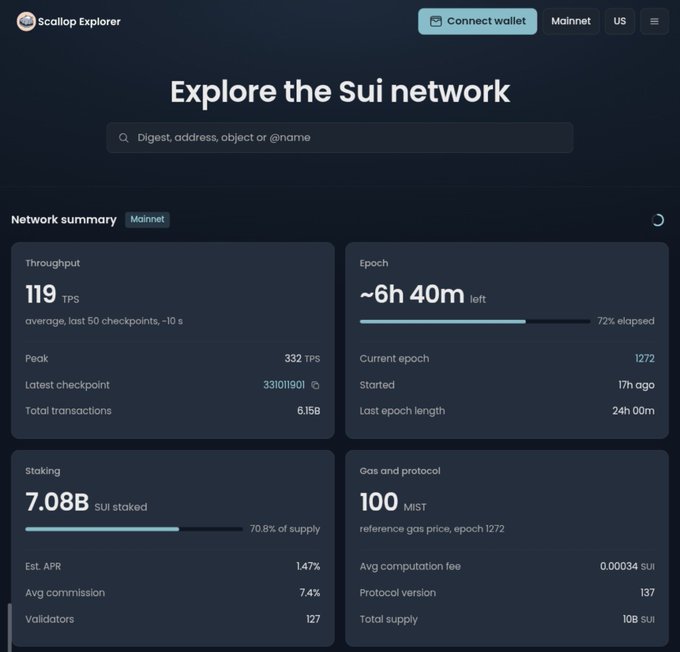The width and height of the screenshot is (680, 652).
Task: Click the Started 17h ago value
Action: tap(636, 385)
